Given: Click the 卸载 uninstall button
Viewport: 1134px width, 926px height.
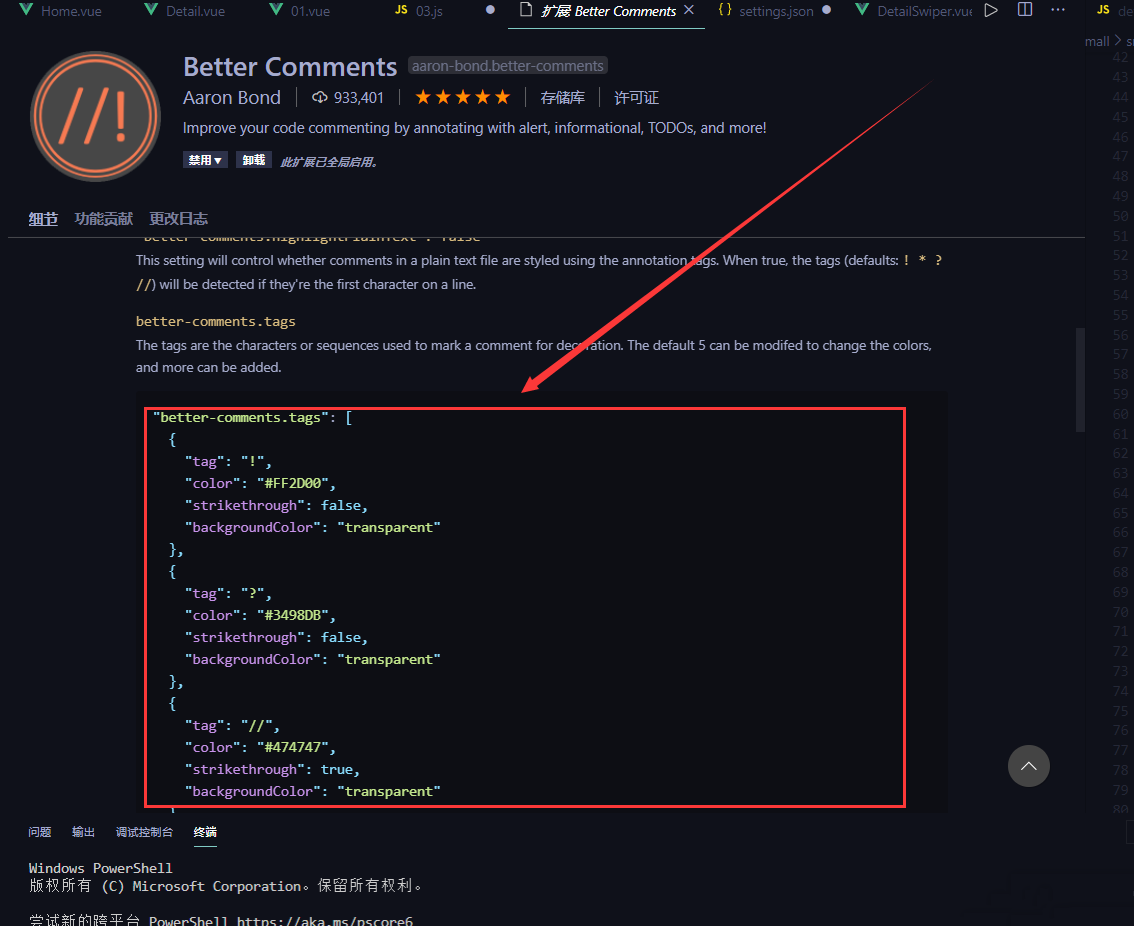Looking at the screenshot, I should [x=254, y=160].
